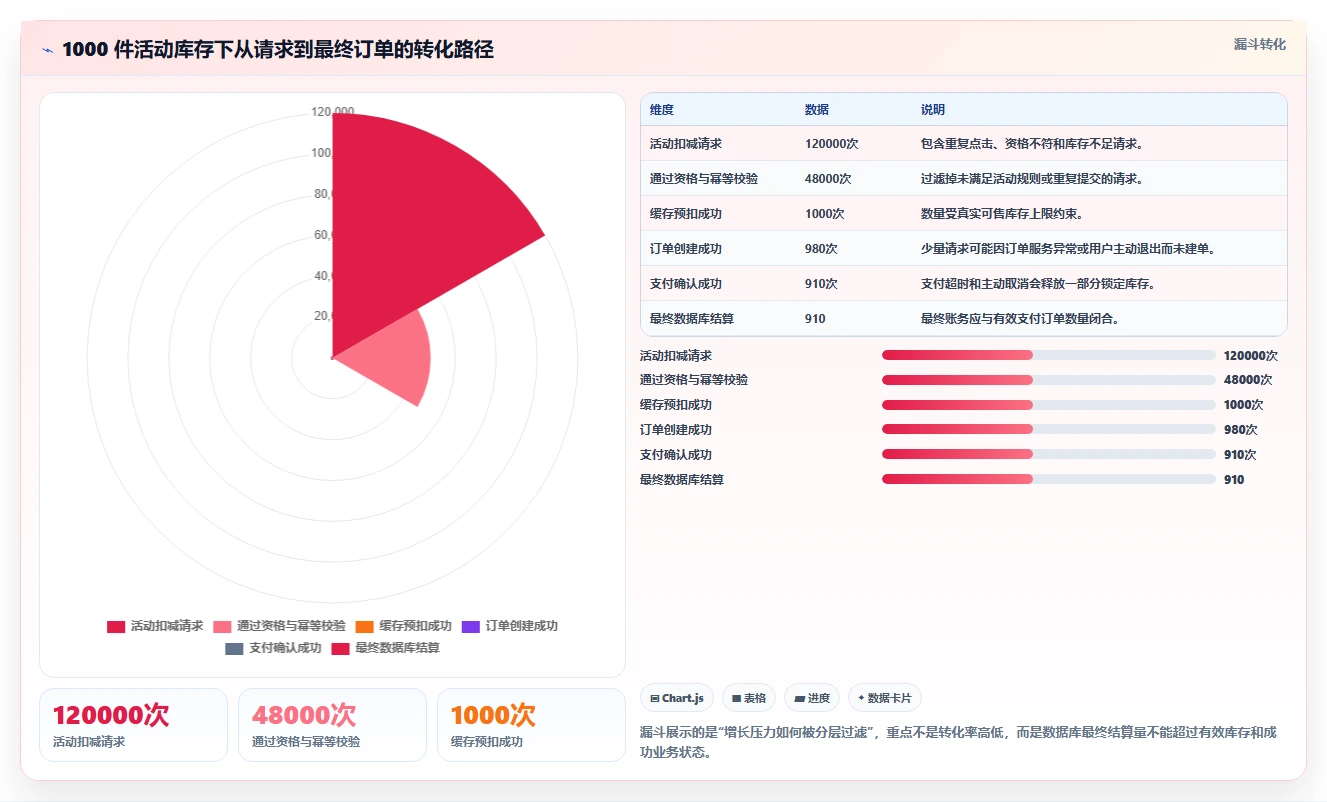Click the 数据卡片 tag
Viewport: 1327px width, 802px height.
click(885, 698)
